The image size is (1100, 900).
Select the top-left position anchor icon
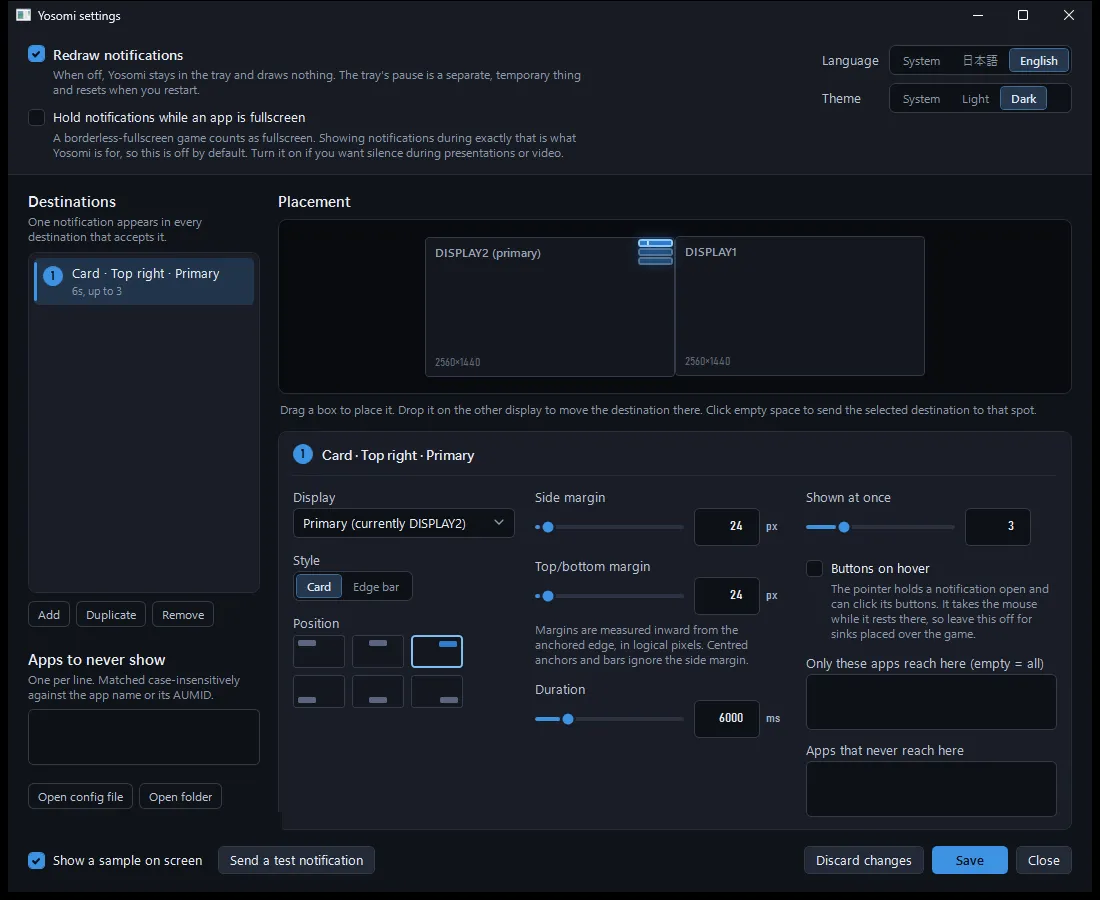(x=318, y=651)
